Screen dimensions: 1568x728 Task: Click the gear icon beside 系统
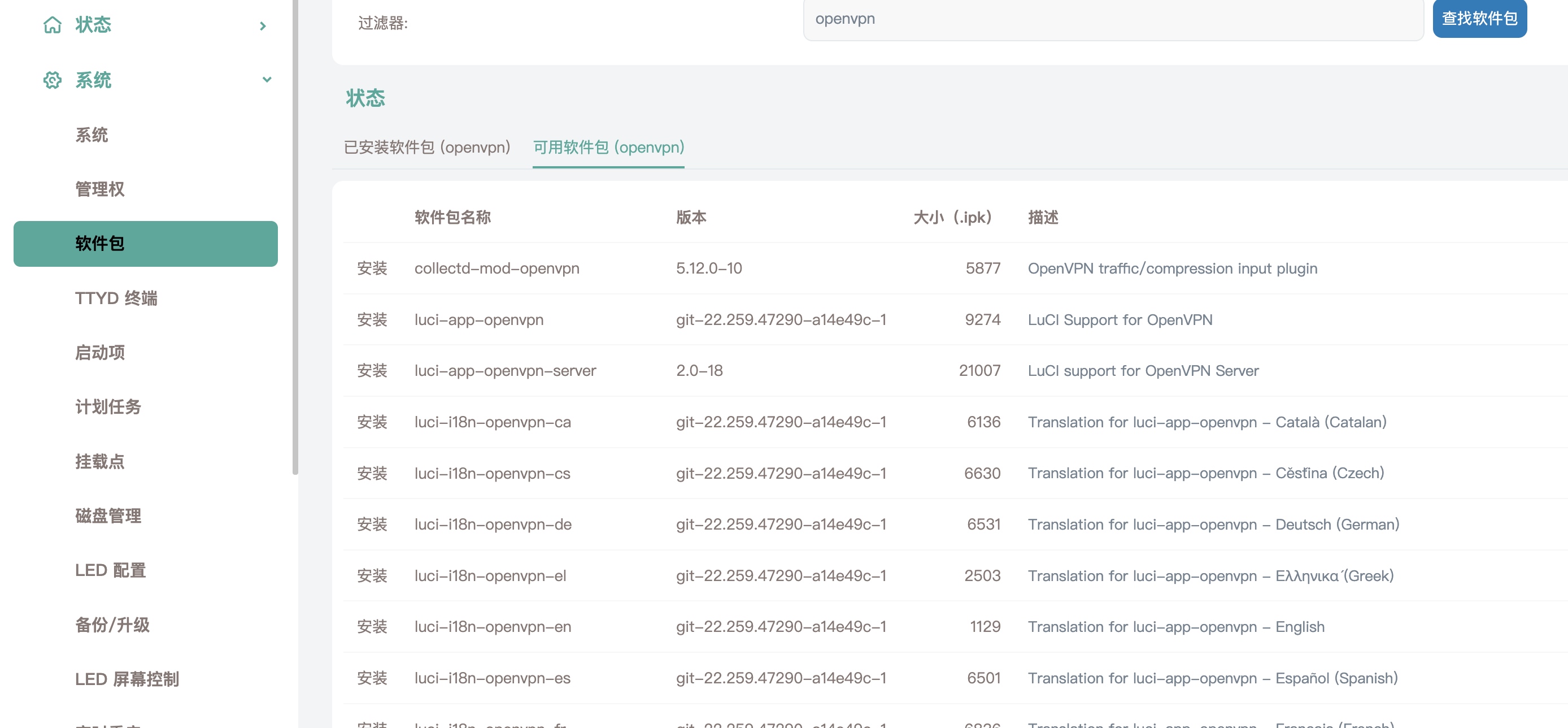(53, 80)
